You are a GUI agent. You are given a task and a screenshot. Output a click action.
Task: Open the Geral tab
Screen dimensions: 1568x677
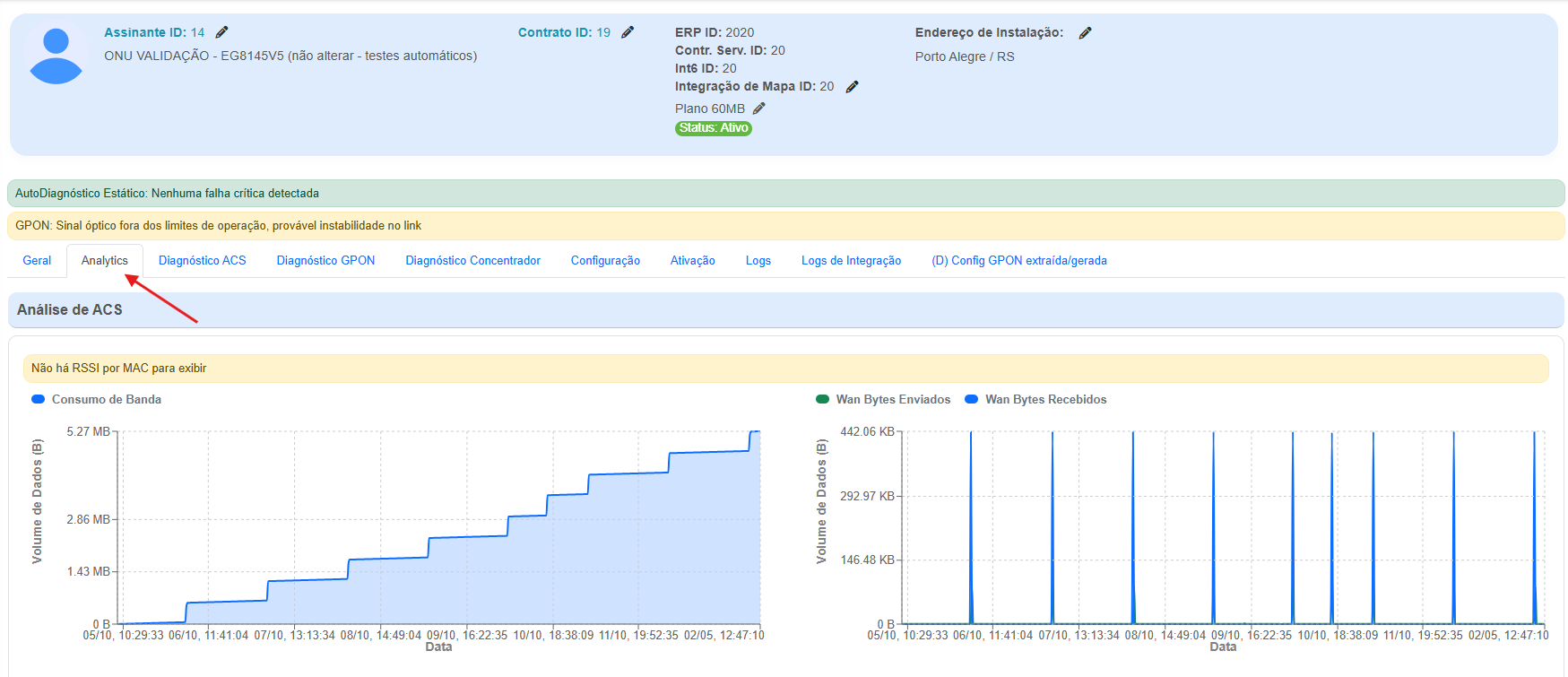click(37, 261)
